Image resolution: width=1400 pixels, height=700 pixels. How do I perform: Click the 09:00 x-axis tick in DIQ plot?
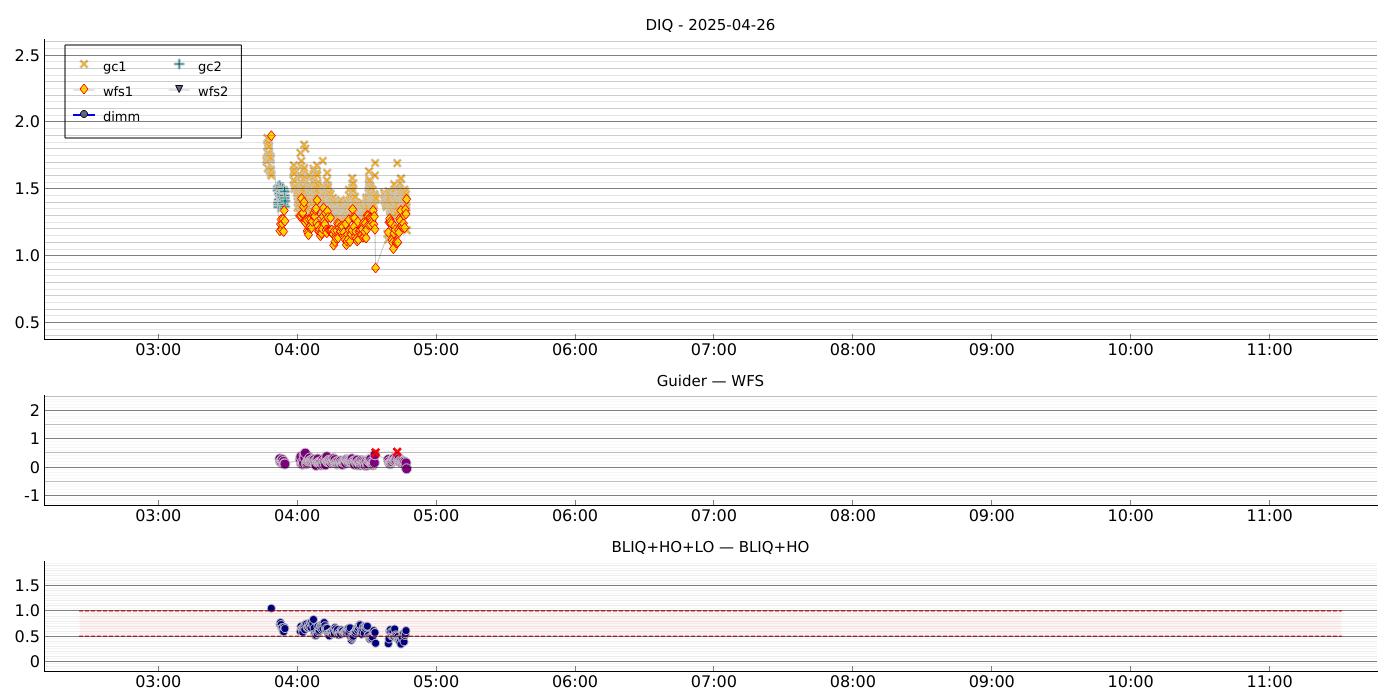tap(991, 350)
